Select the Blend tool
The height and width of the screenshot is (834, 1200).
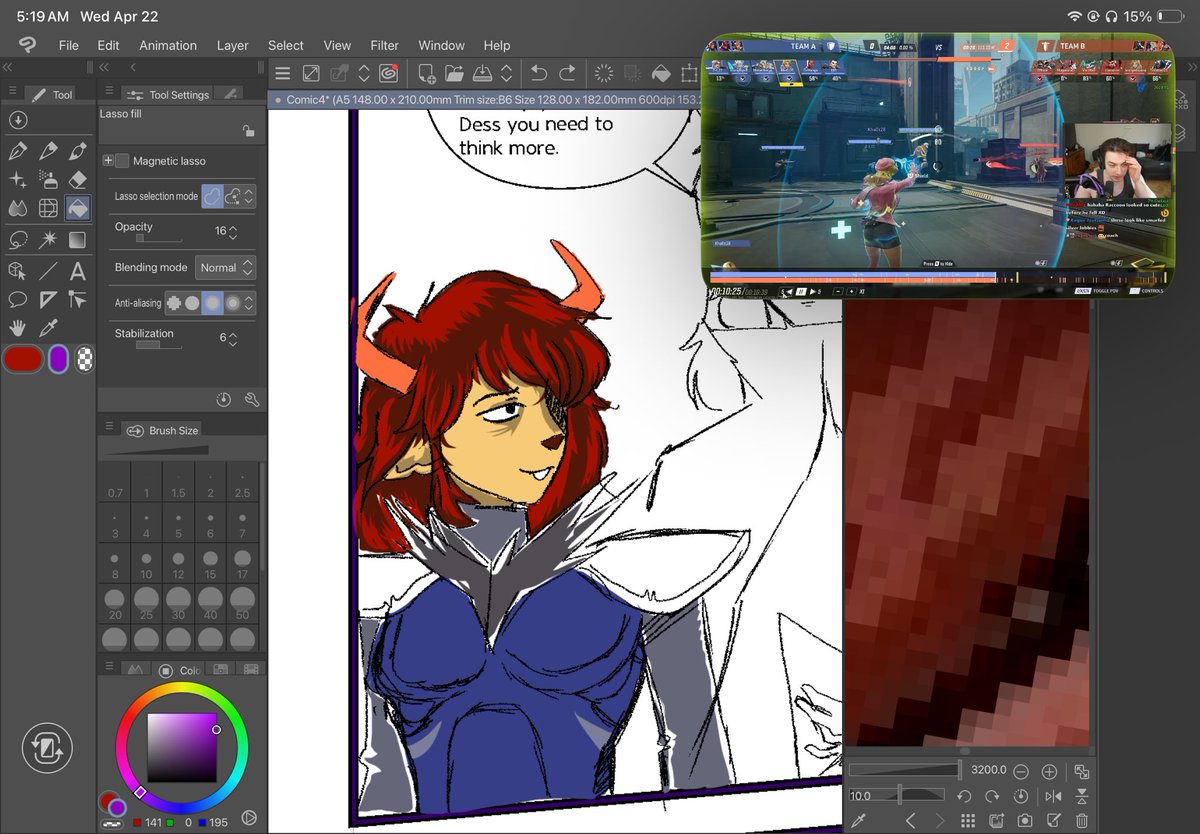pos(17,209)
